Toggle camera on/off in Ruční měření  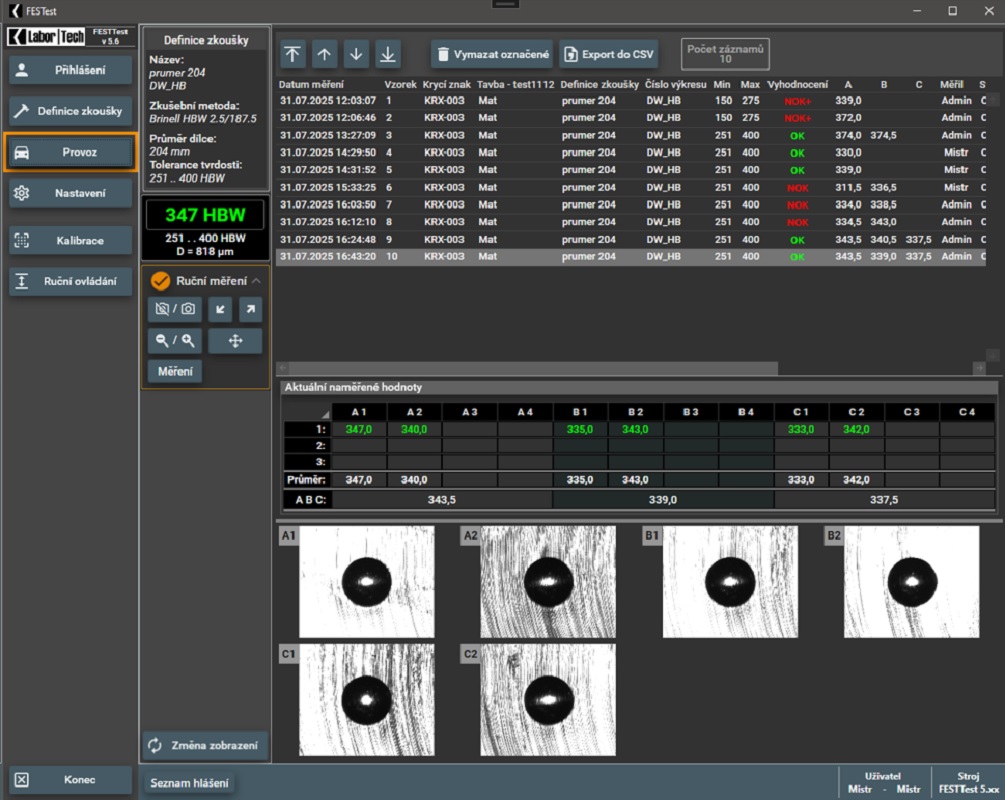tap(174, 310)
